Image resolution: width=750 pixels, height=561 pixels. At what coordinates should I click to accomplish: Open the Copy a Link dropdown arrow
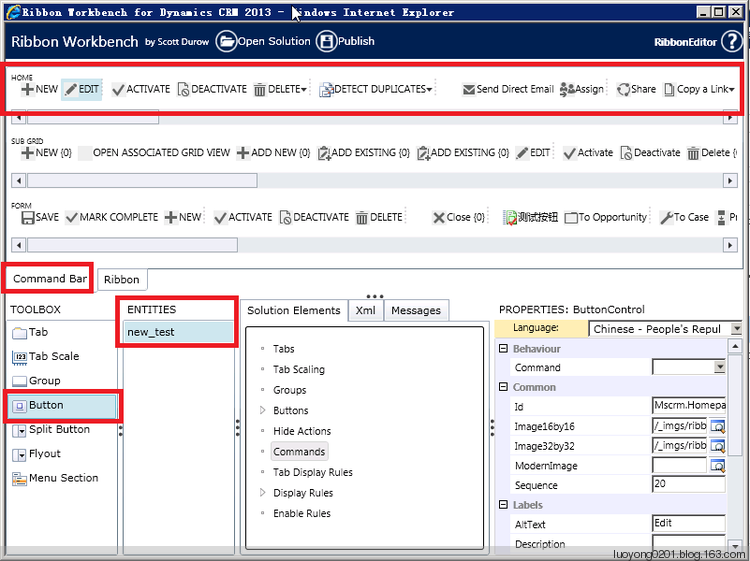click(x=732, y=90)
